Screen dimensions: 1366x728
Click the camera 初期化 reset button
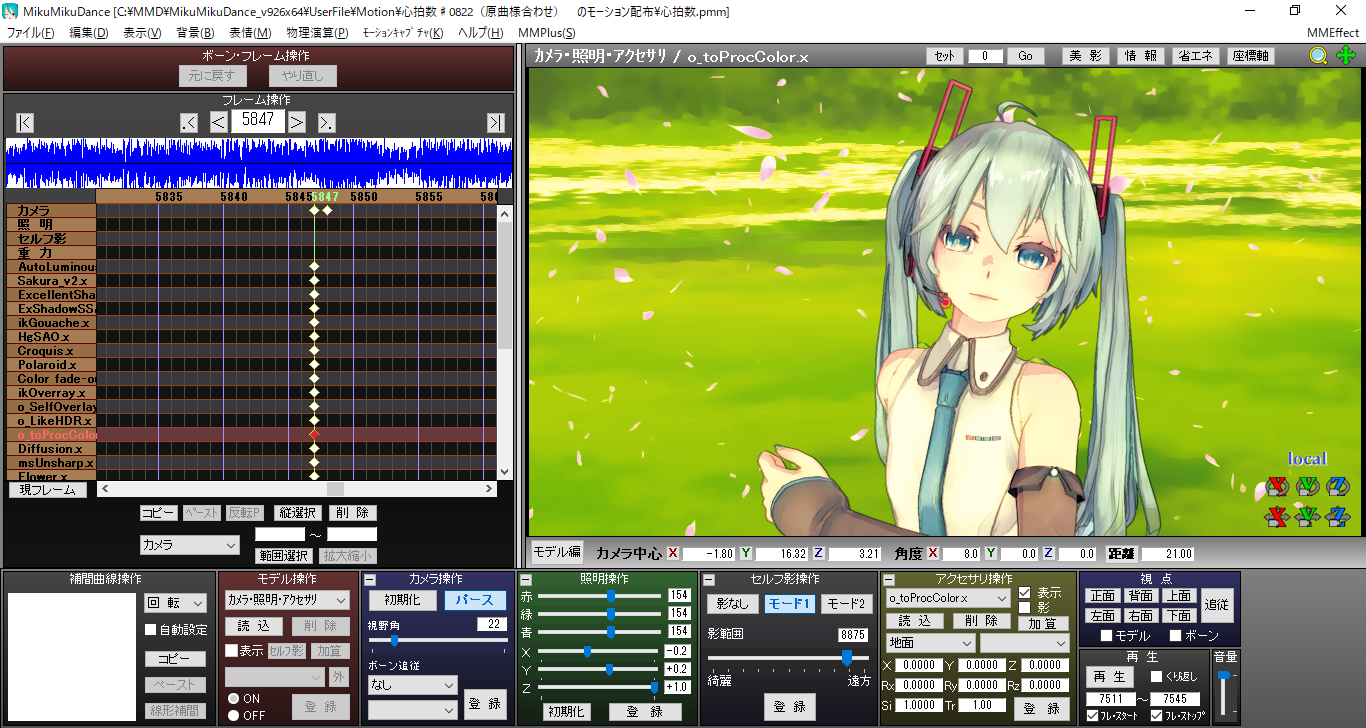coord(402,600)
